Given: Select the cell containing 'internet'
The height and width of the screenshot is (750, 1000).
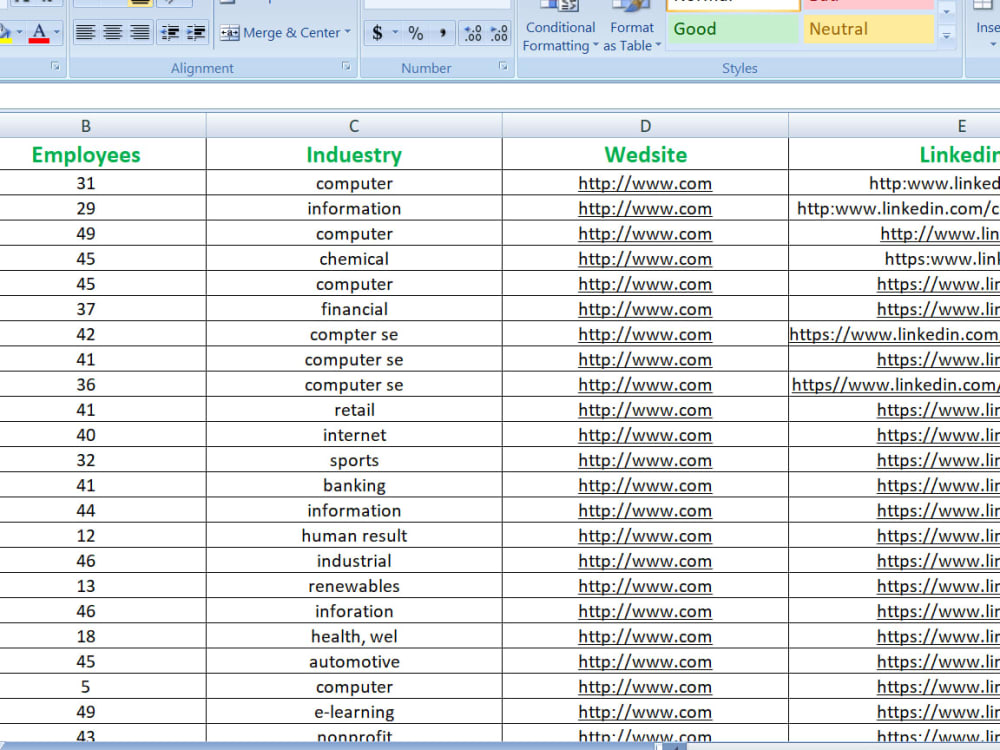Looking at the screenshot, I should pyautogui.click(x=354, y=435).
